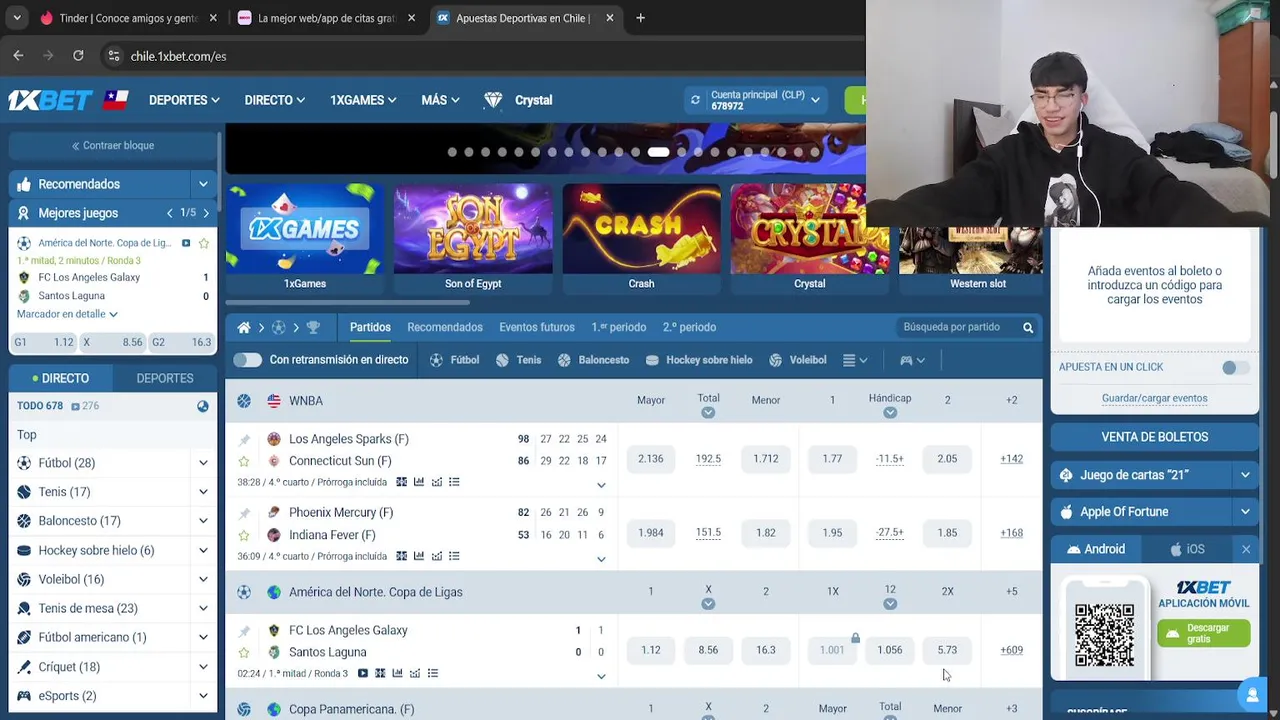Click Contraer bloque button
This screenshot has height=720, width=1280.
pyautogui.click(x=113, y=145)
